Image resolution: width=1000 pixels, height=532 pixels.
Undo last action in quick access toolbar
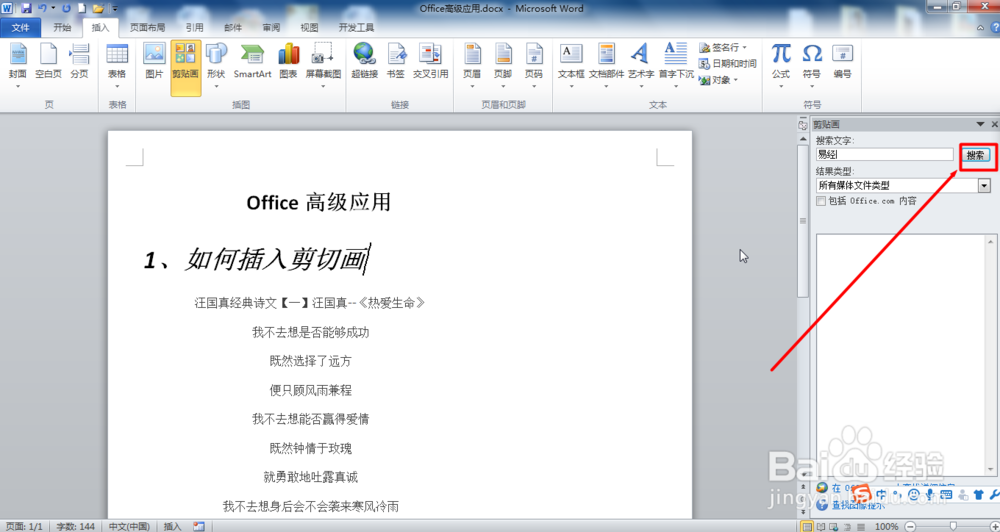pos(42,8)
